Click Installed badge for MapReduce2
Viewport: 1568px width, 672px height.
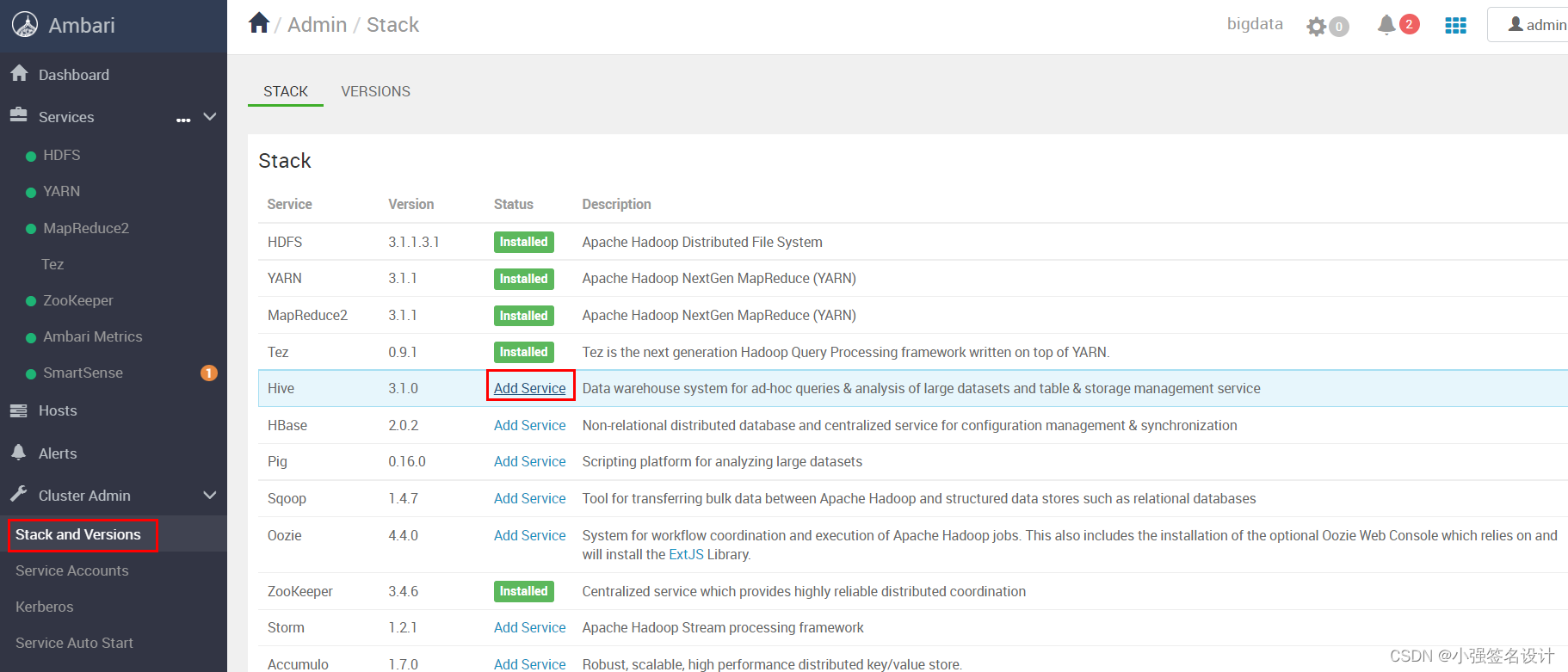click(524, 316)
